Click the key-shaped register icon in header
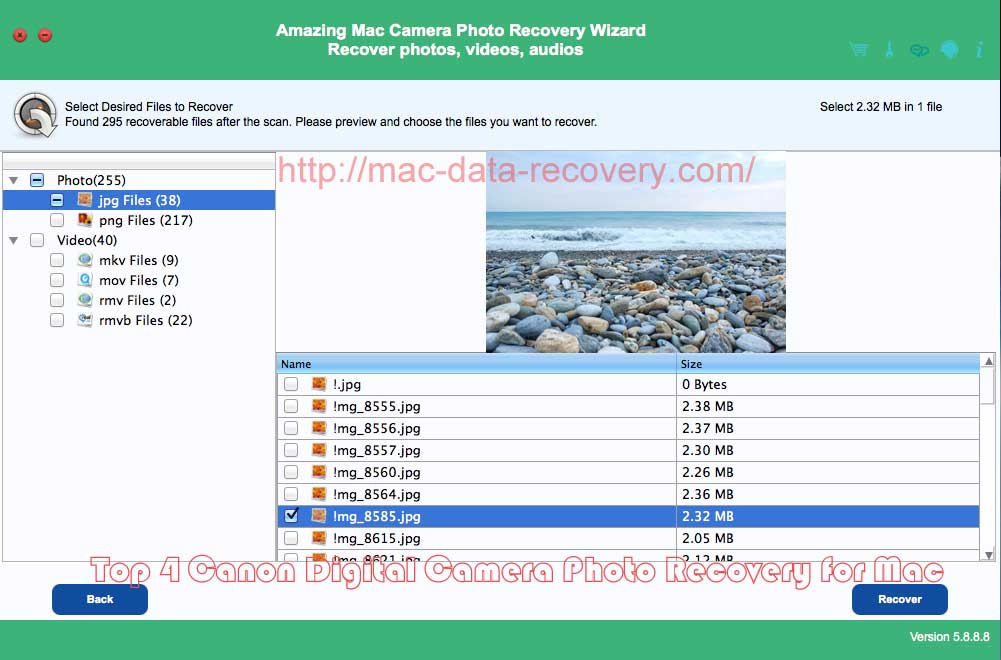Image resolution: width=1001 pixels, height=660 pixels. tap(888, 50)
